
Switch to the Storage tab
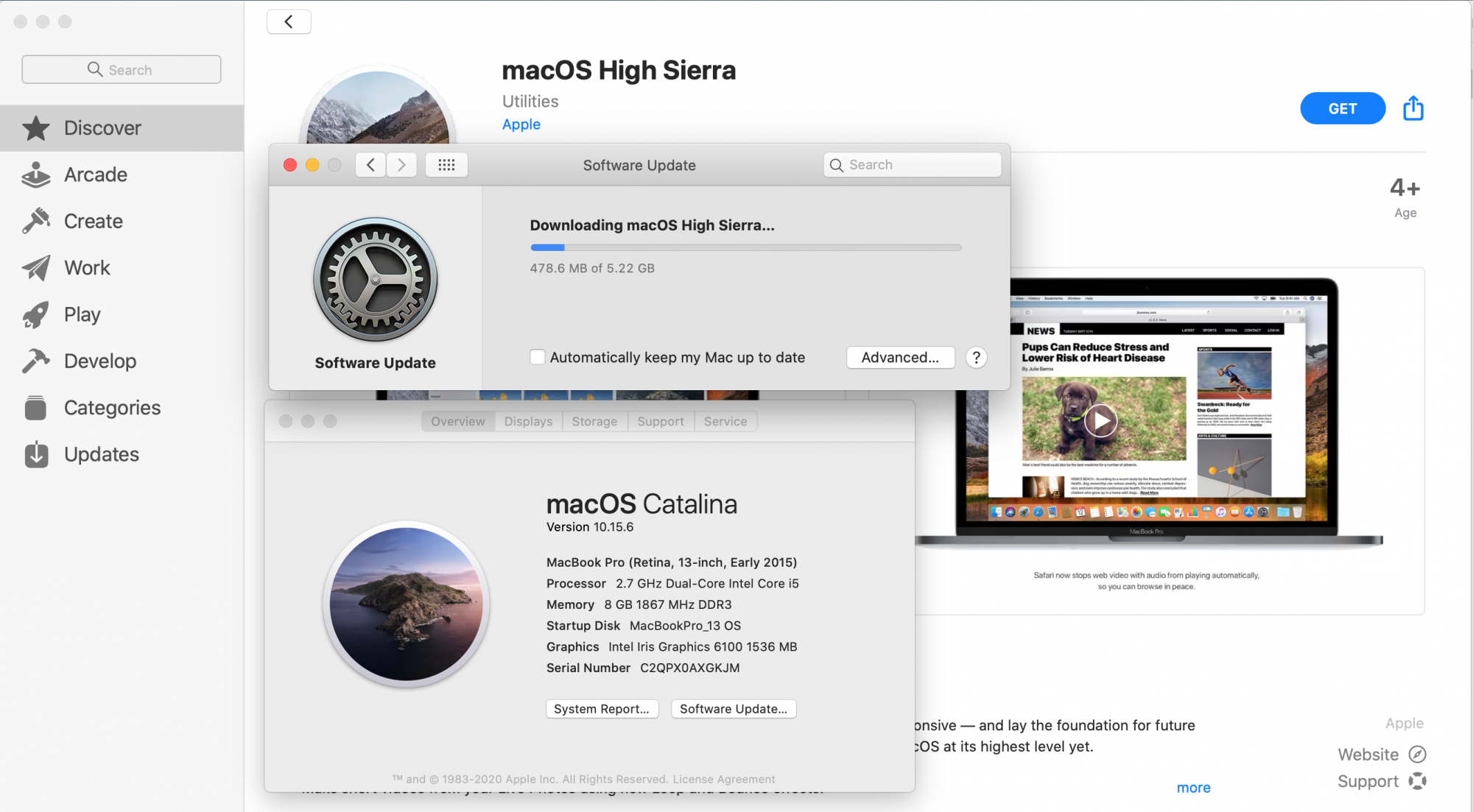594,421
